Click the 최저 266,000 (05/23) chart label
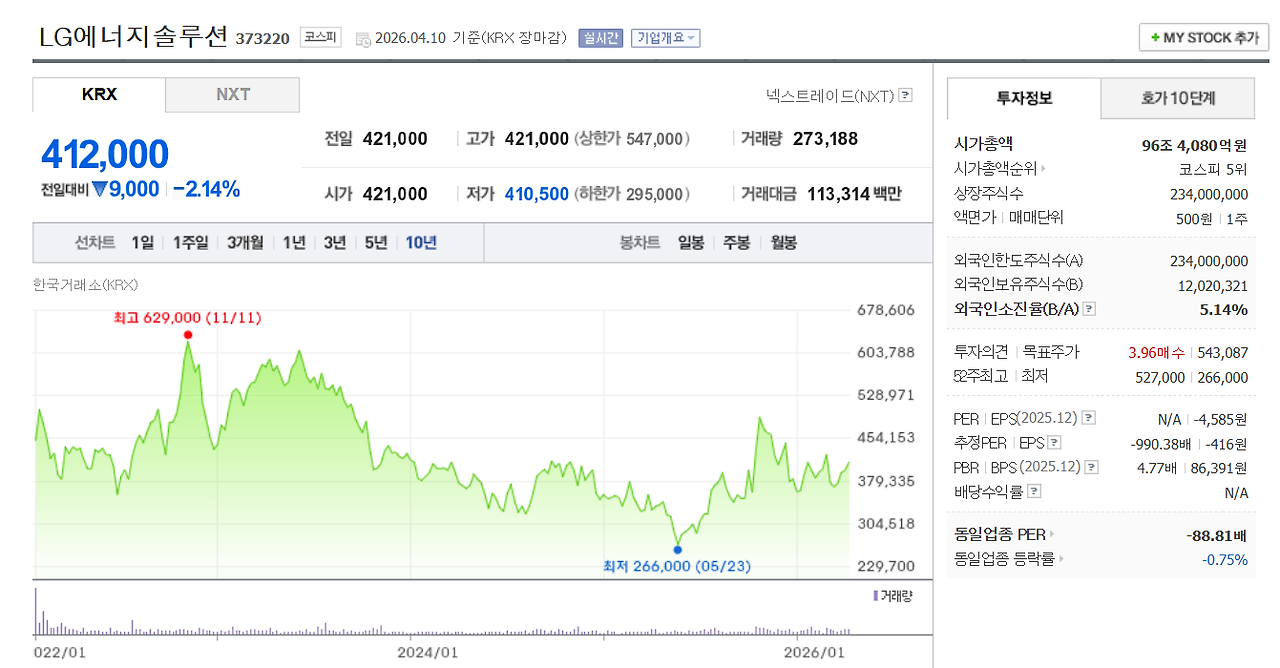Image resolution: width=1280 pixels, height=668 pixels. 677,566
